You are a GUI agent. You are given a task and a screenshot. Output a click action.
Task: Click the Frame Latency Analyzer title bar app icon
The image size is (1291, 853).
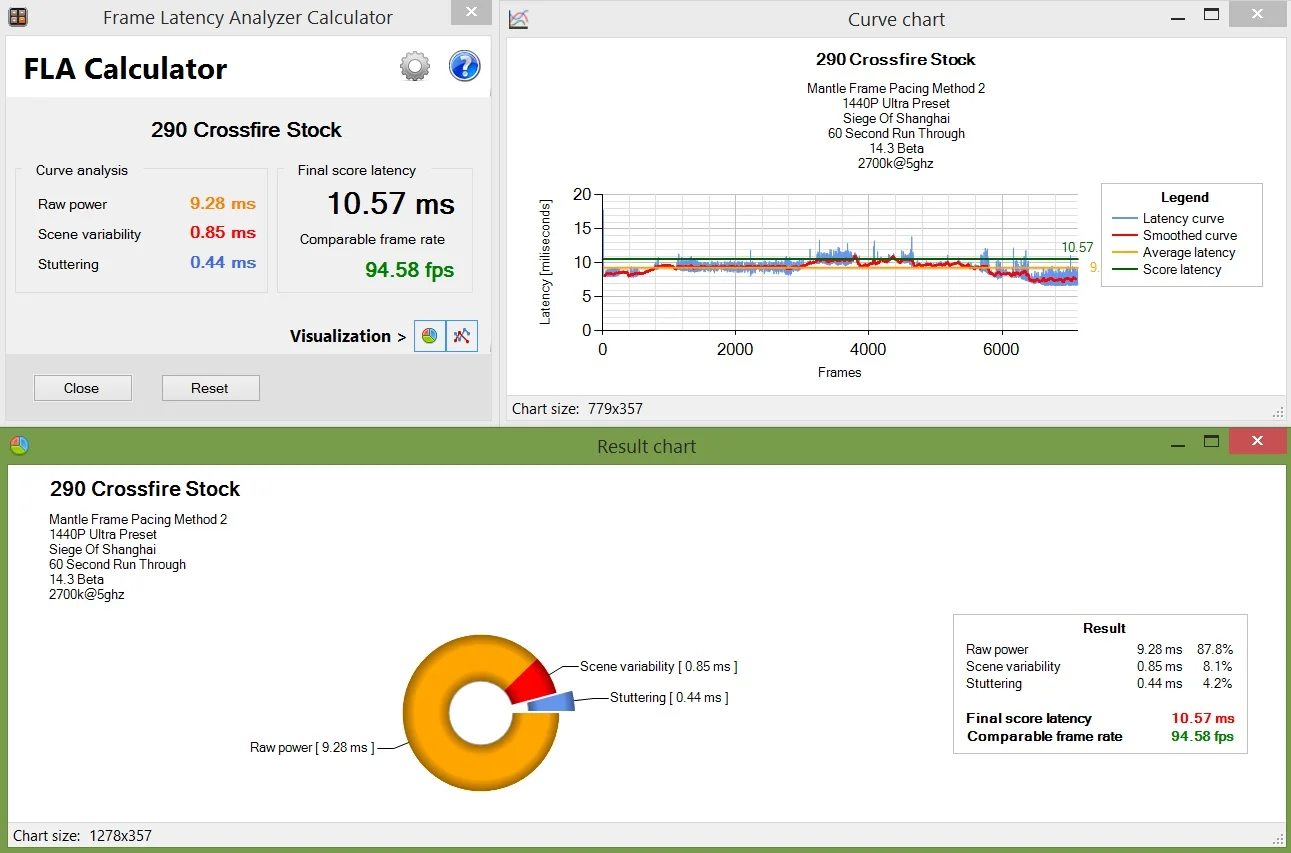pos(18,17)
